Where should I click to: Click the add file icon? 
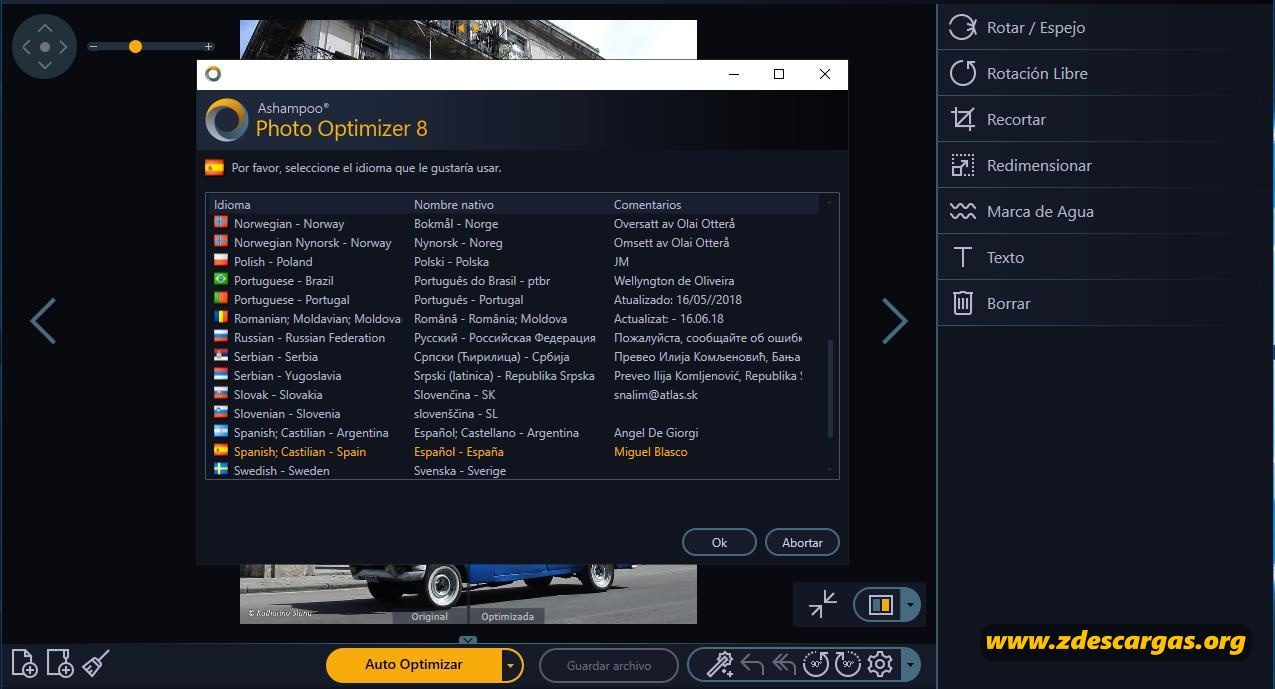point(24,663)
